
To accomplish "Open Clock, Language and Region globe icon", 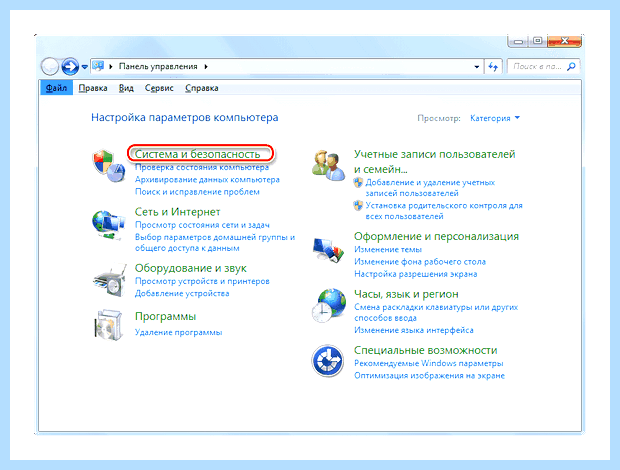I will coord(328,305).
